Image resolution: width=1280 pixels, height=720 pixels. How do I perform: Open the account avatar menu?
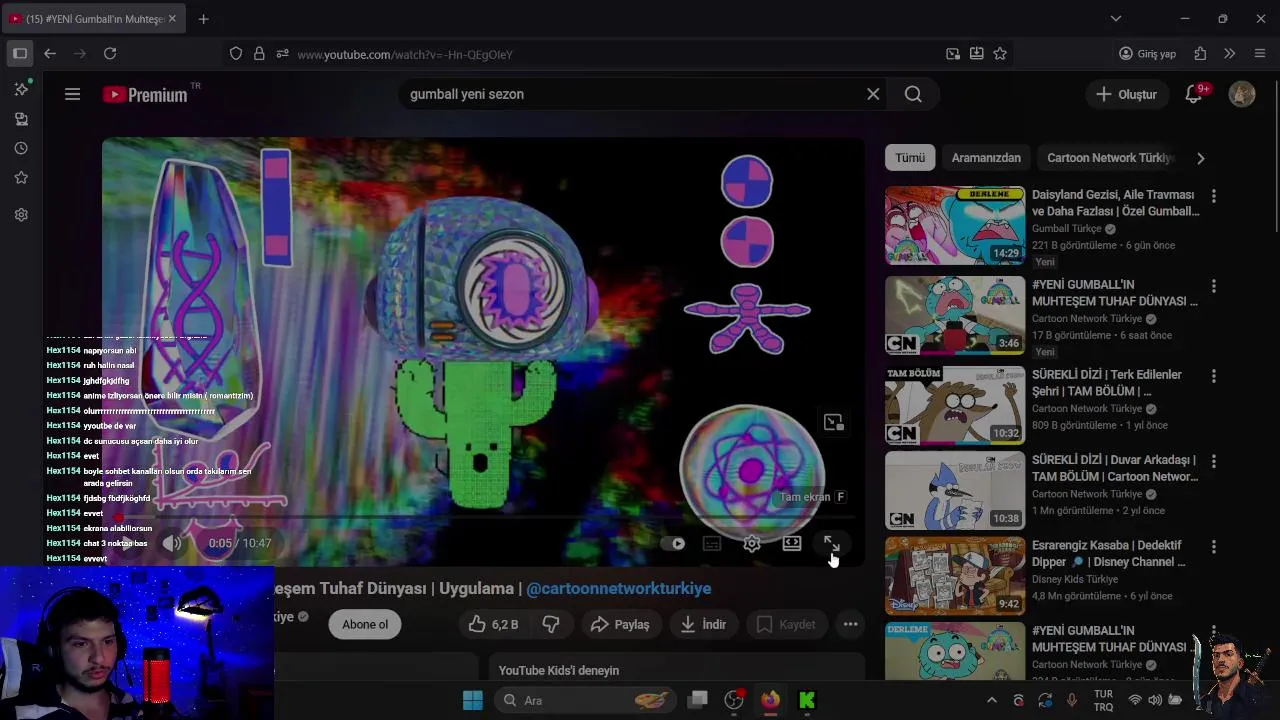[x=1242, y=94]
